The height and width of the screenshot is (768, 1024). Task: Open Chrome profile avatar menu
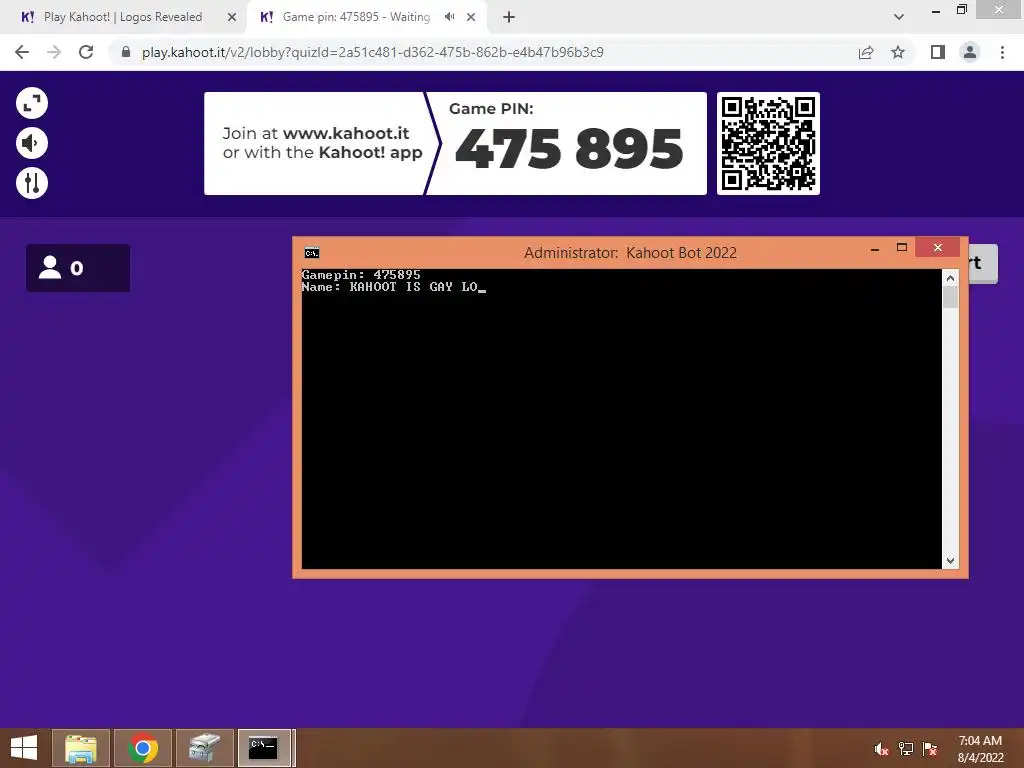coord(970,52)
